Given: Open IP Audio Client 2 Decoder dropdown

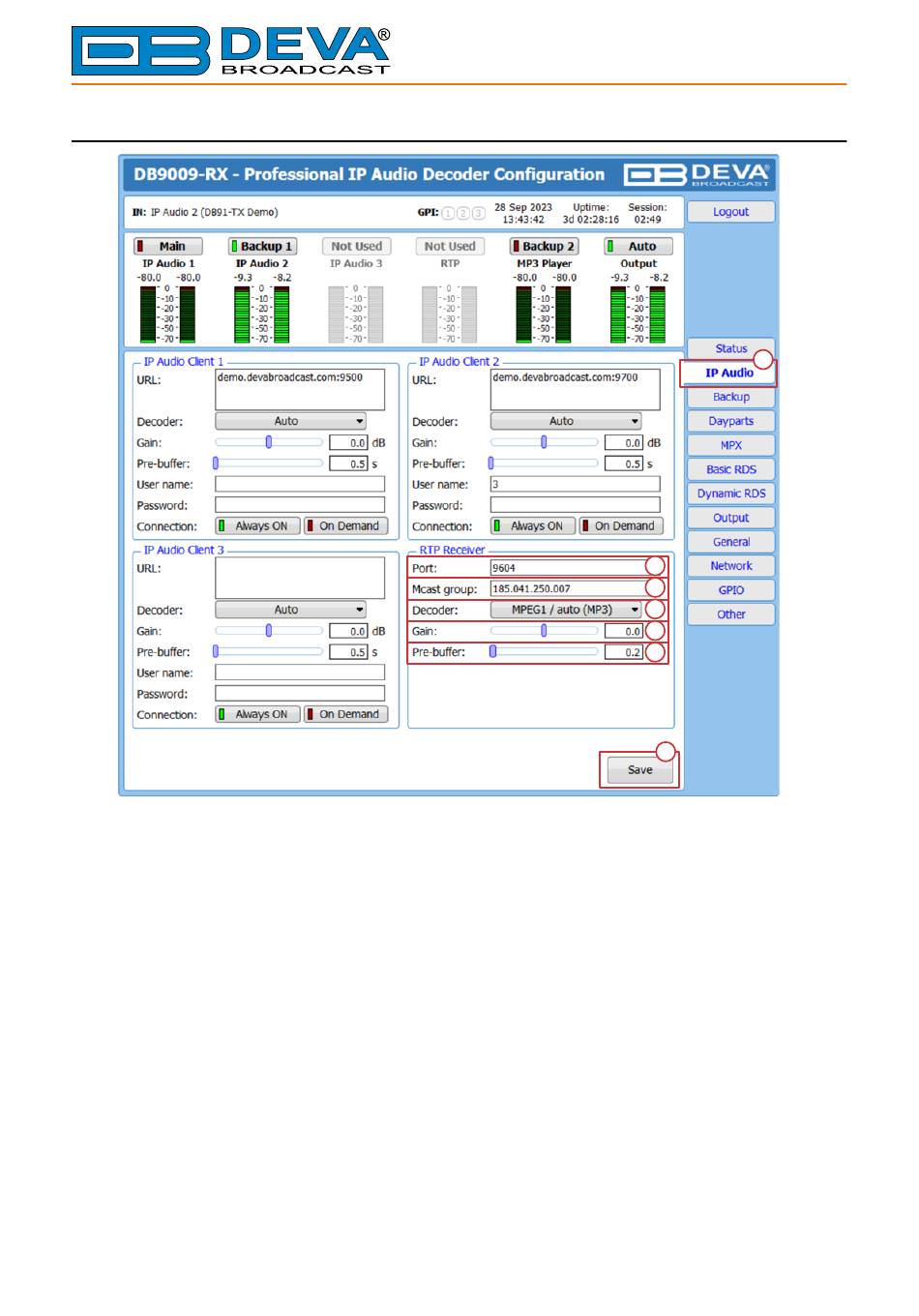Looking at the screenshot, I should coord(566,422).
